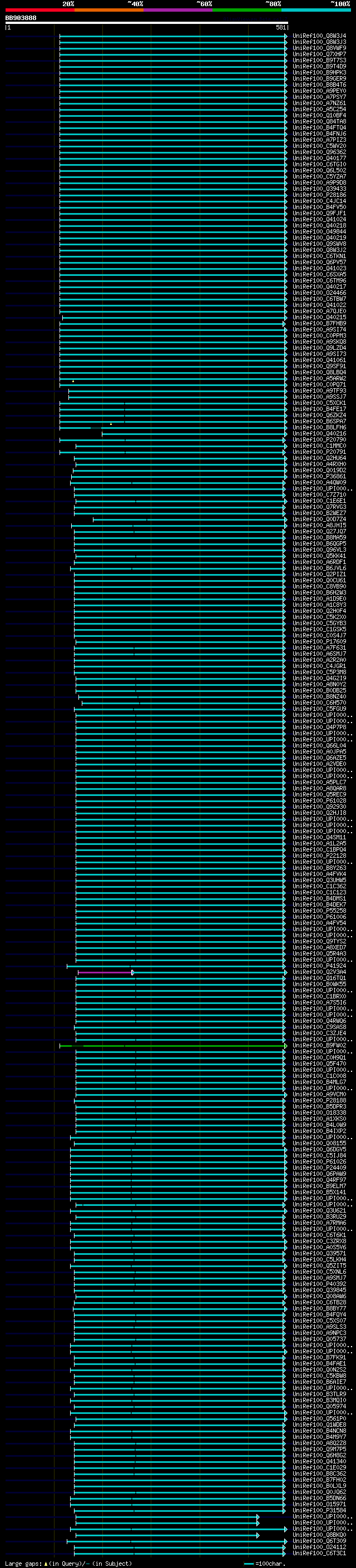Open hit UniRef100_A9PEY0
356x1568 pixels.
[319, 91]
